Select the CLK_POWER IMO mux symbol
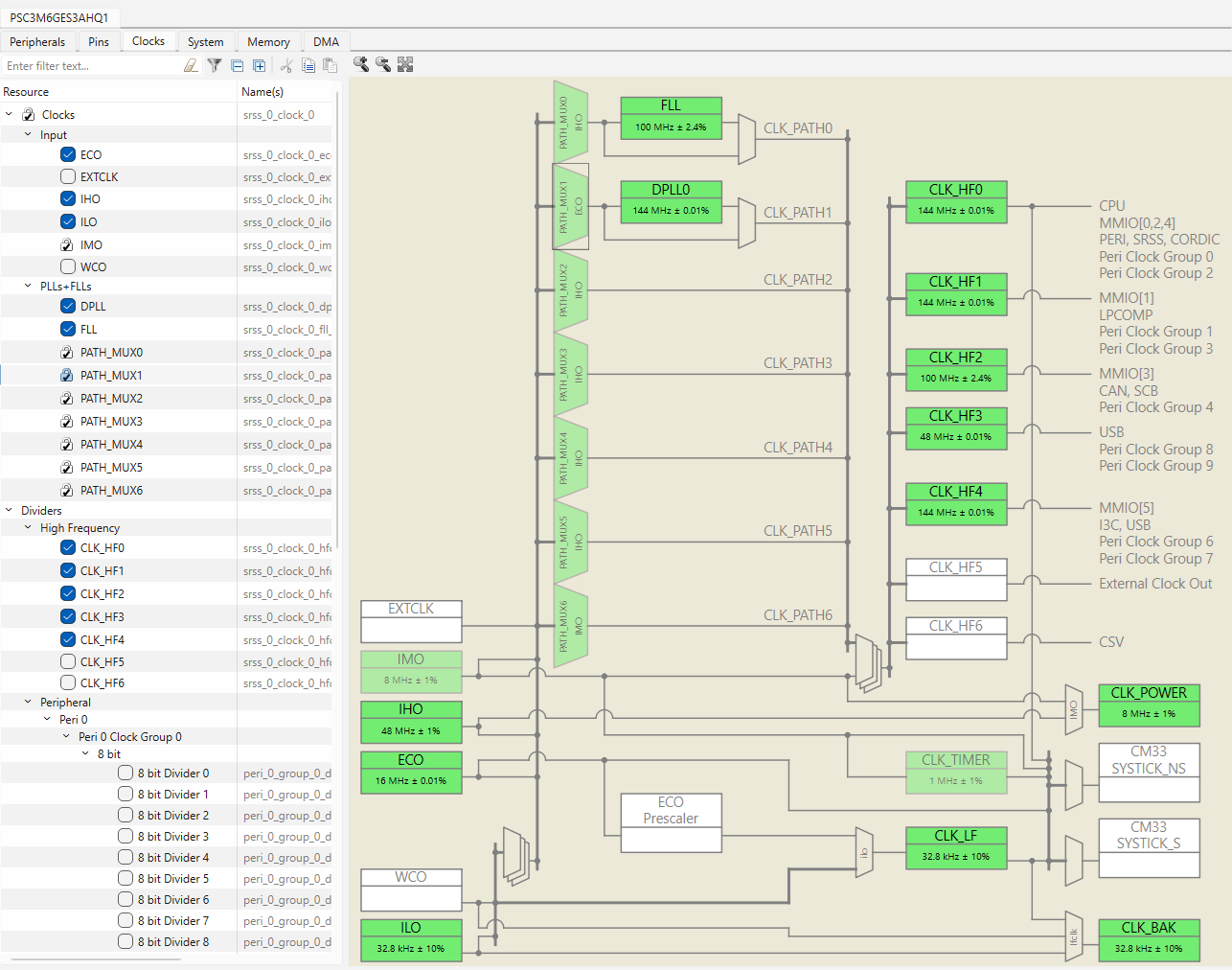Screen dimensions: 1232x970 pos(1073,710)
